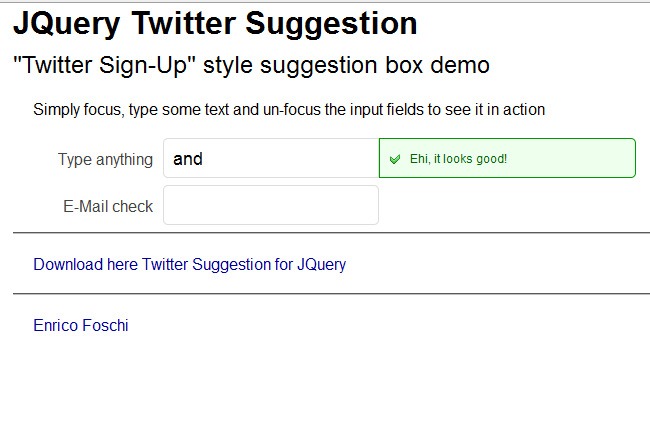Click the "Twitter Sign-Up" style subheading
The image size is (650, 435).
pyautogui.click(x=251, y=66)
